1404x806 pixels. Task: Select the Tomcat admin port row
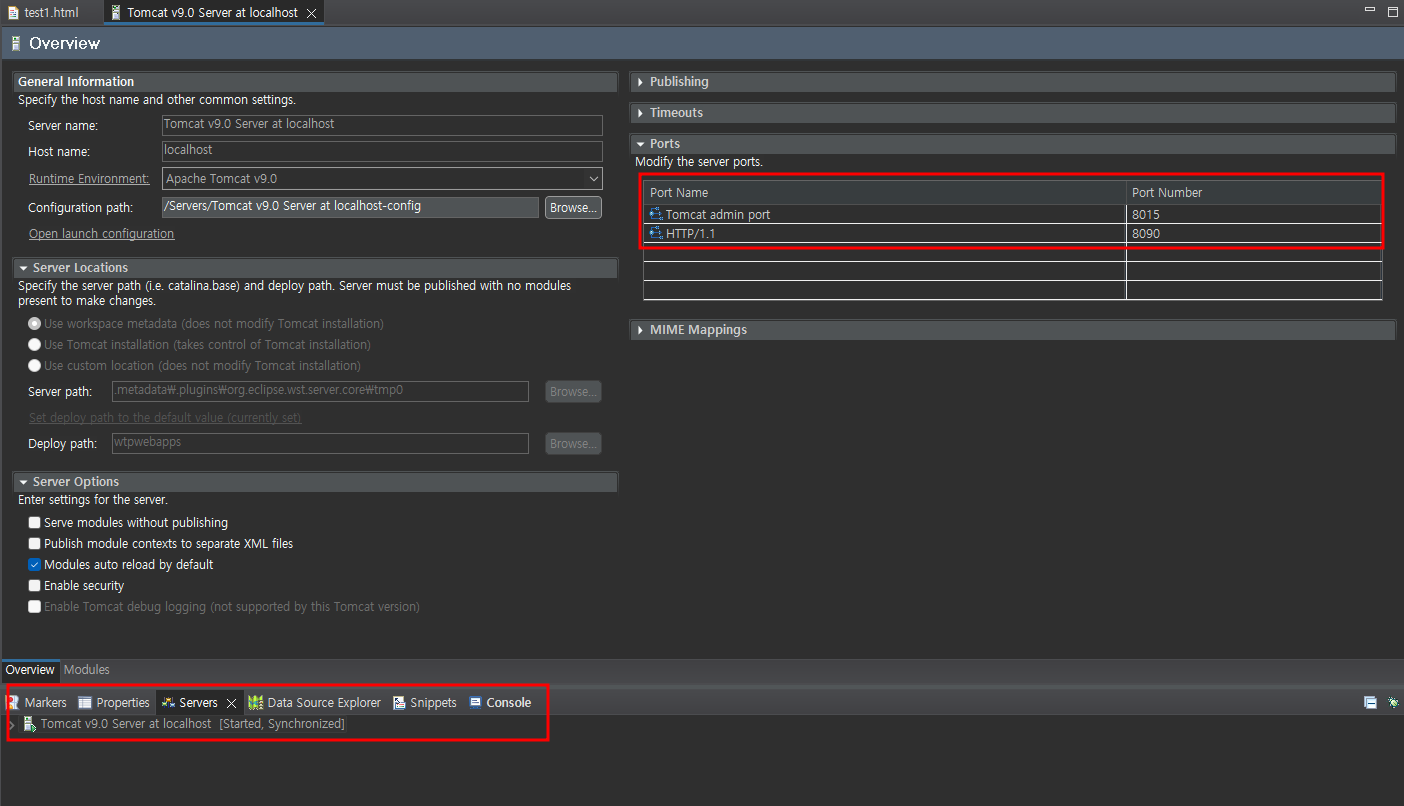coord(1013,215)
